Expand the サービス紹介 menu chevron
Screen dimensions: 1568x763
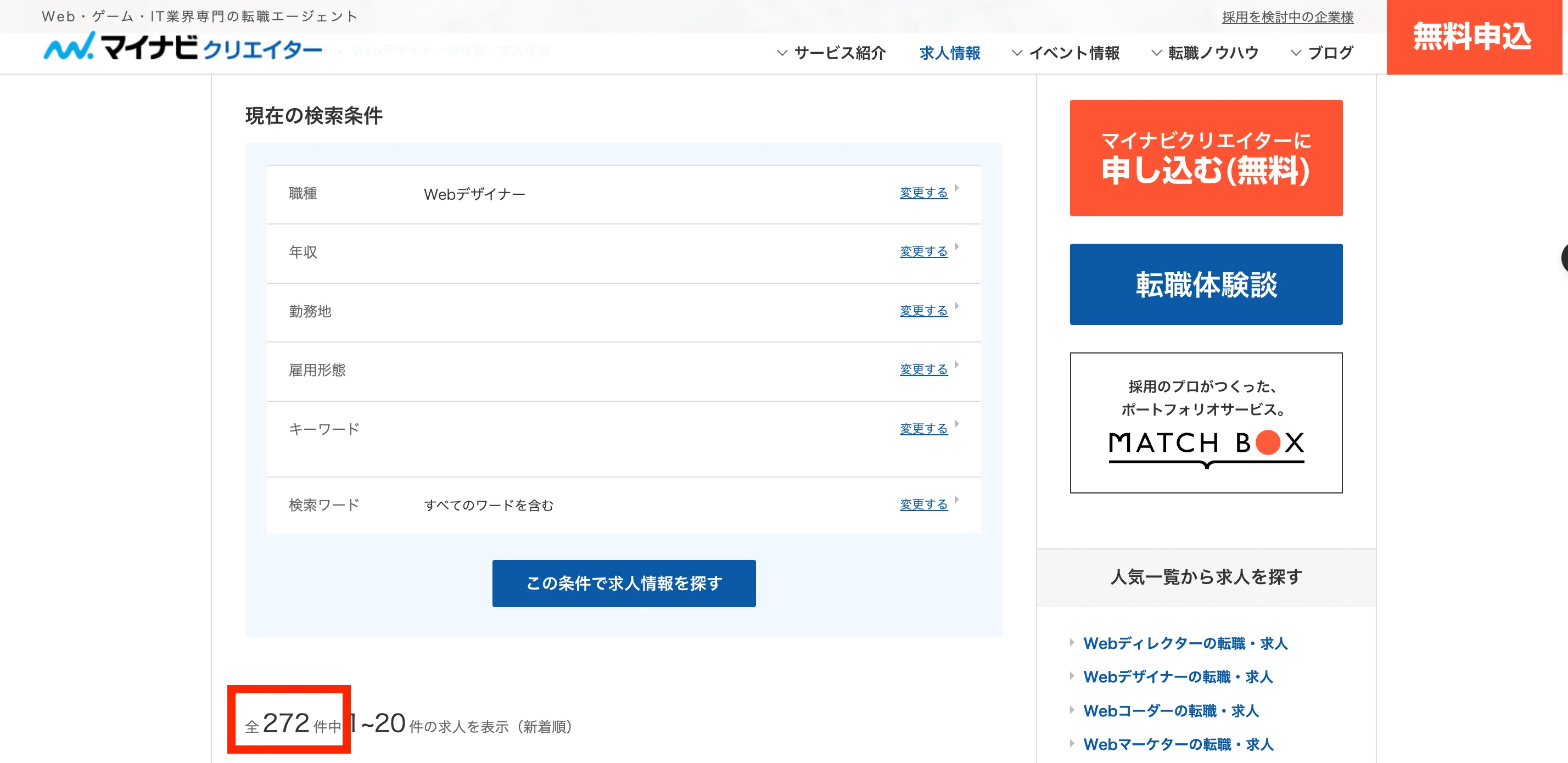pos(782,53)
